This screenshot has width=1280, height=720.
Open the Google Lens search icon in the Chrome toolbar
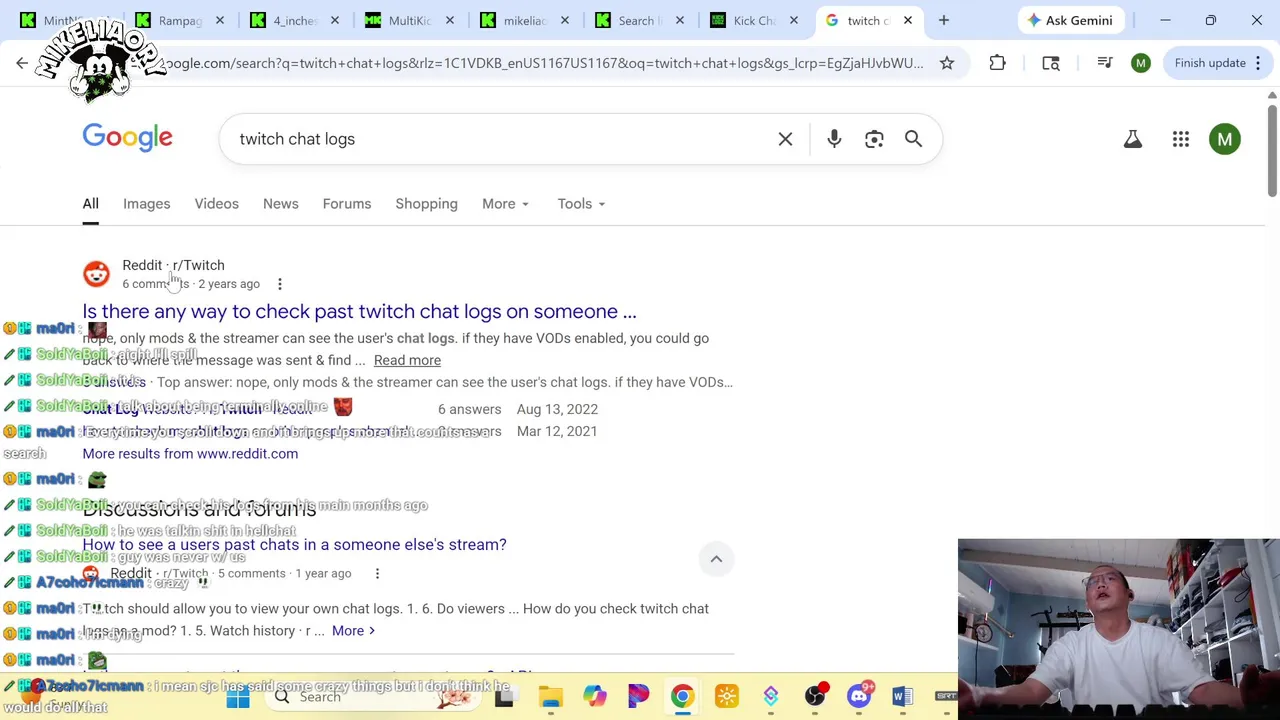click(x=1051, y=63)
